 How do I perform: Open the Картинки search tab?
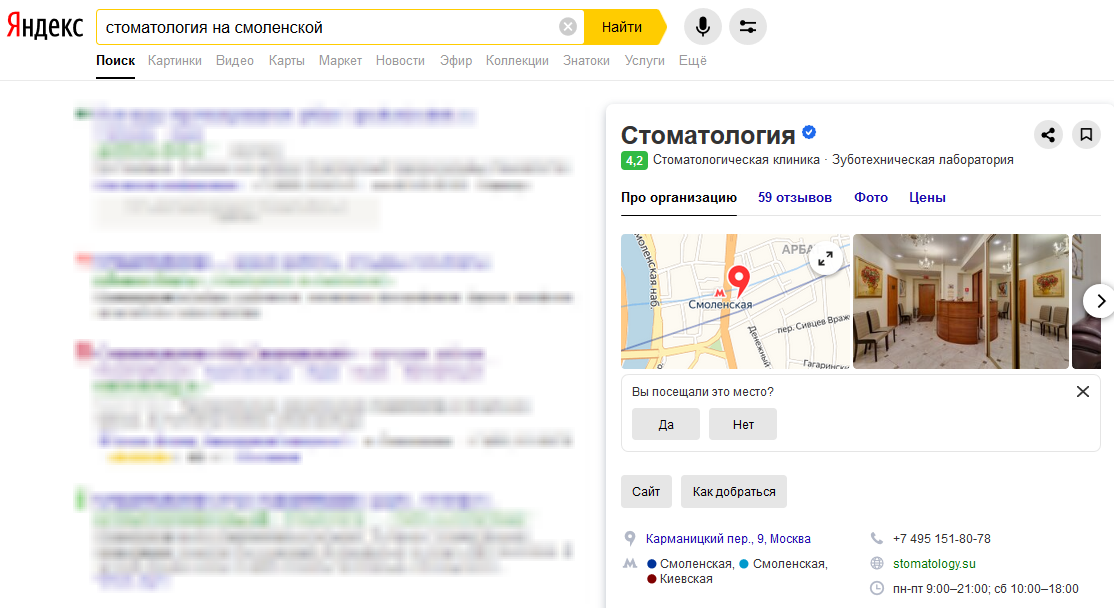(175, 60)
